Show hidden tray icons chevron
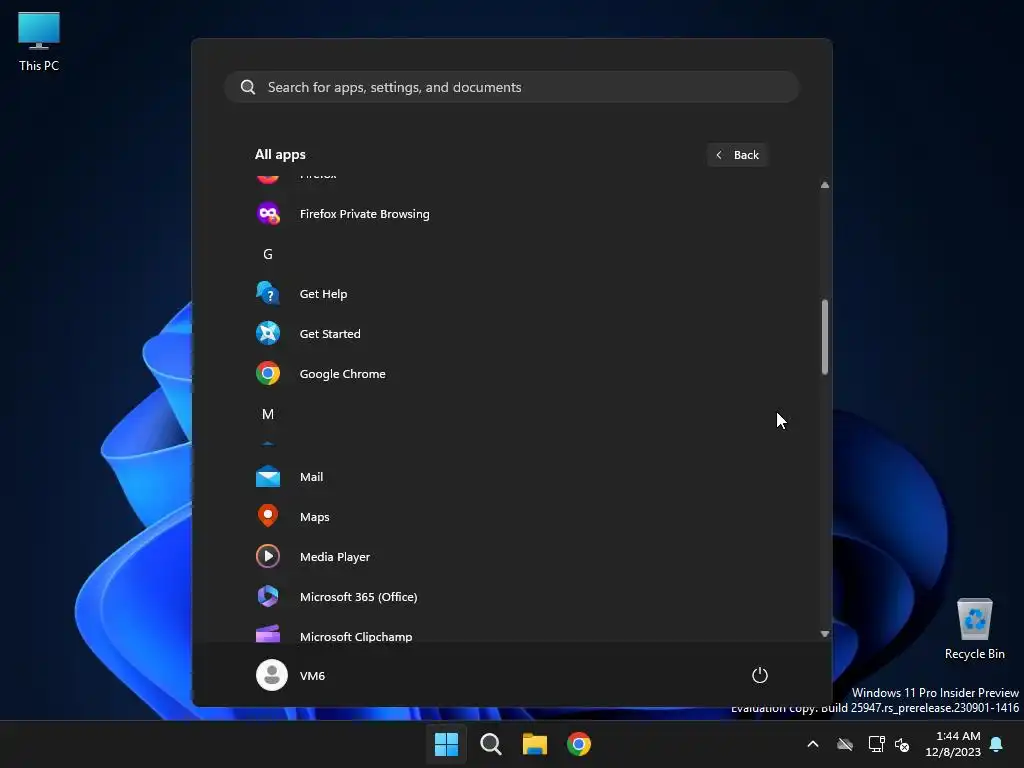Screen dimensions: 1024x768 813,744
